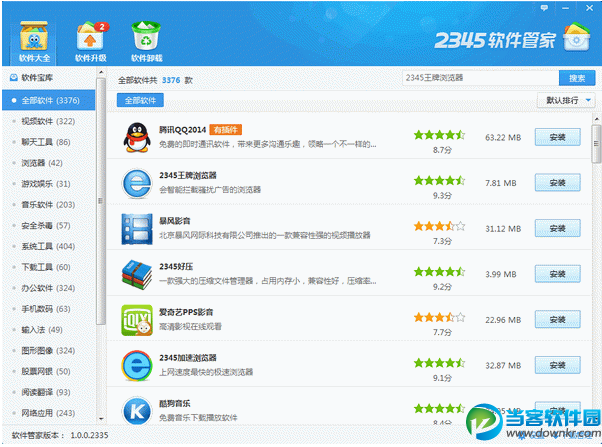The image size is (602, 447).
Task: Select 安全杀毒 (57) category
Action: pos(48,225)
